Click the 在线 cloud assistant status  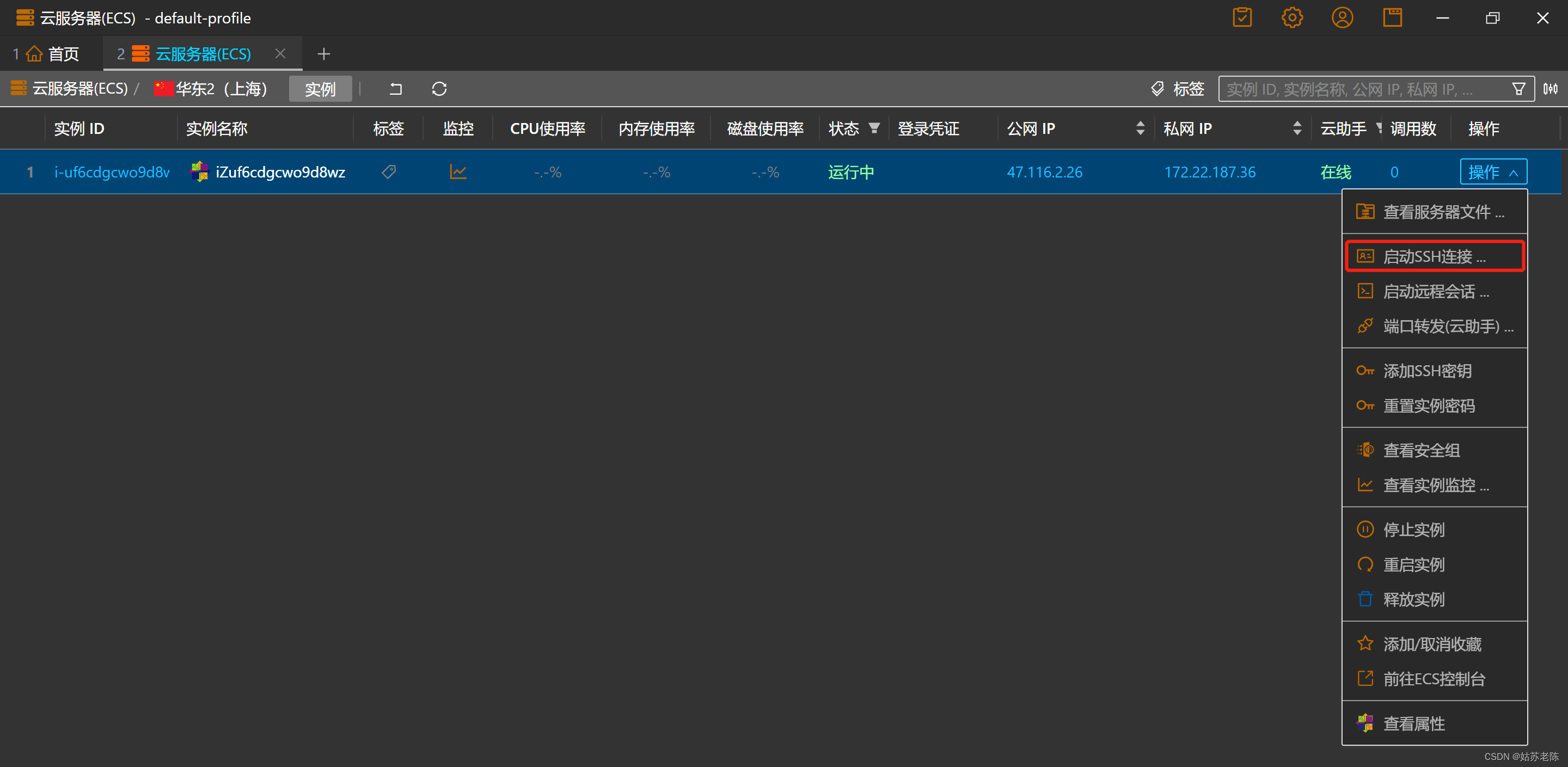pos(1336,172)
